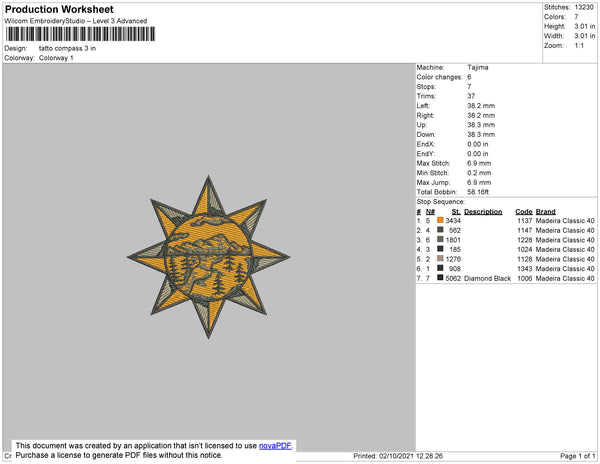This screenshot has height=464, width=600.
Task: Click the orange 3434 thread color swatch
Action: click(440, 220)
